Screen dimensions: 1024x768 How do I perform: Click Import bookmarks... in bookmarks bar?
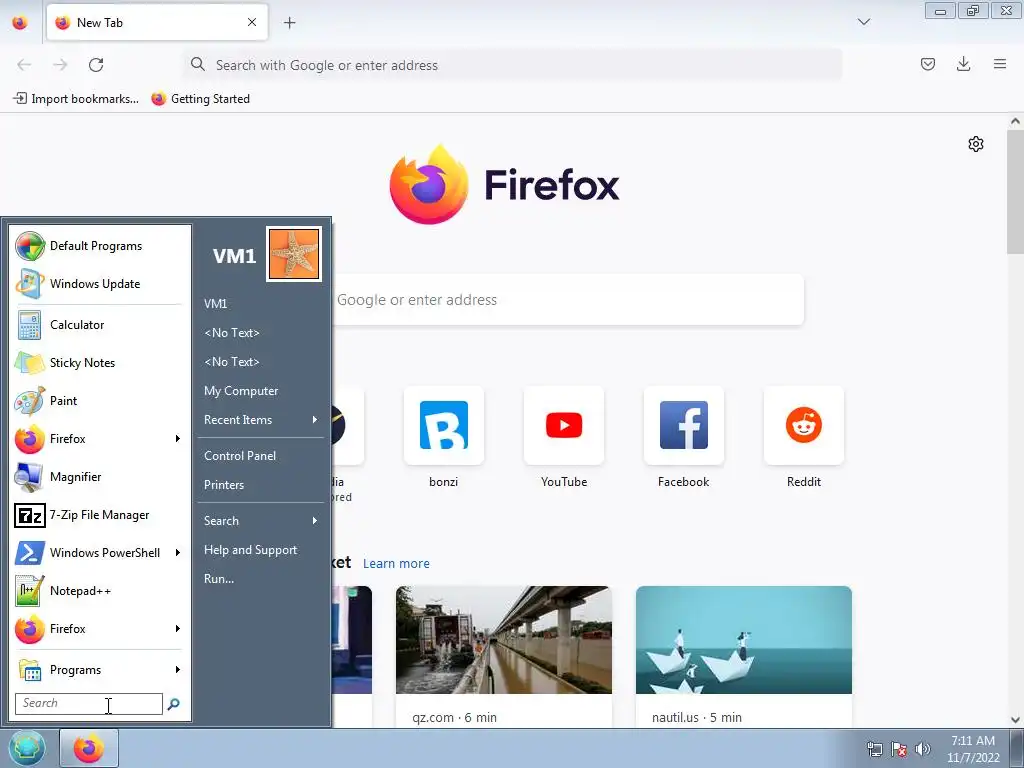[76, 99]
